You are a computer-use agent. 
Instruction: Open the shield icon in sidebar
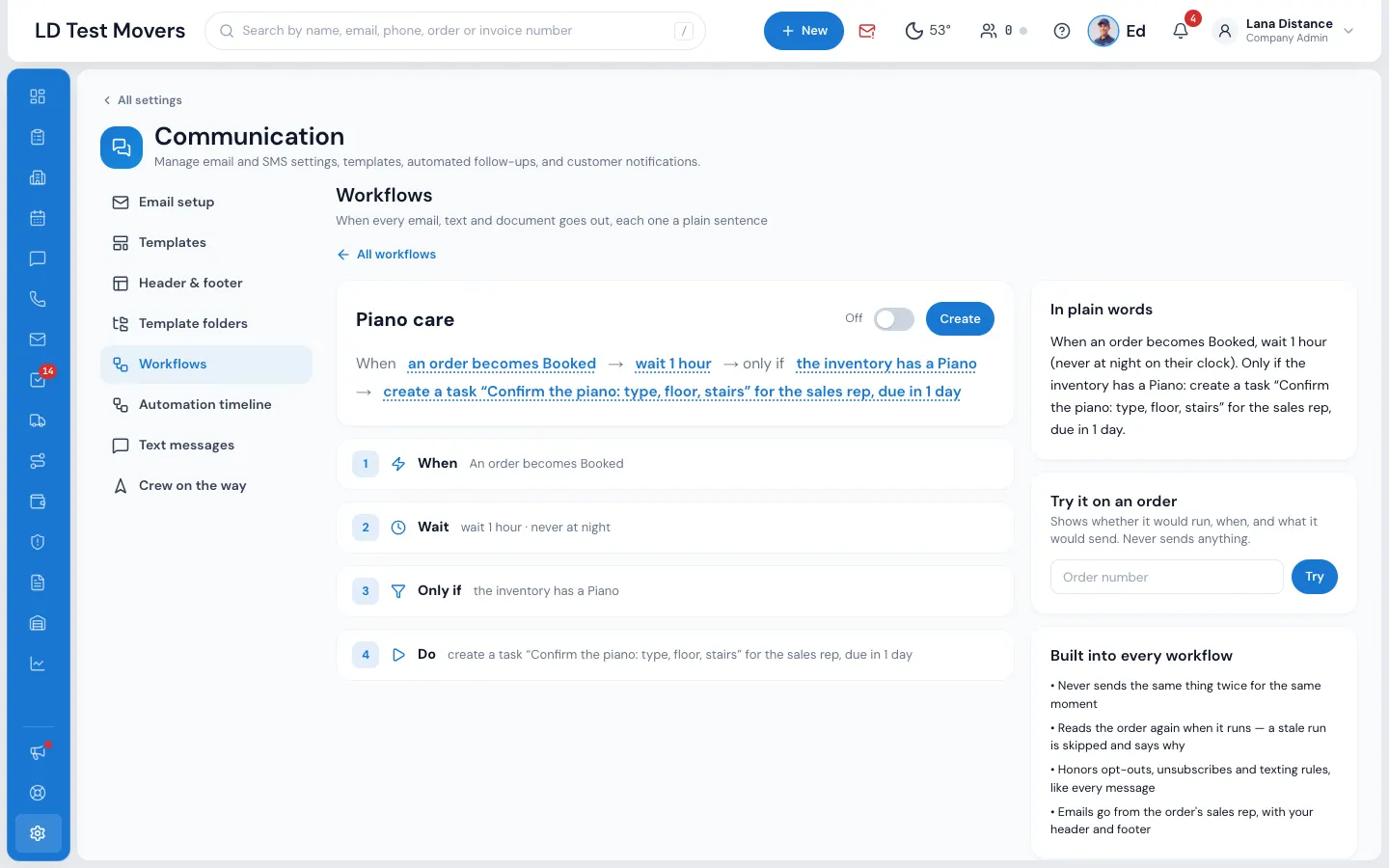click(x=38, y=542)
